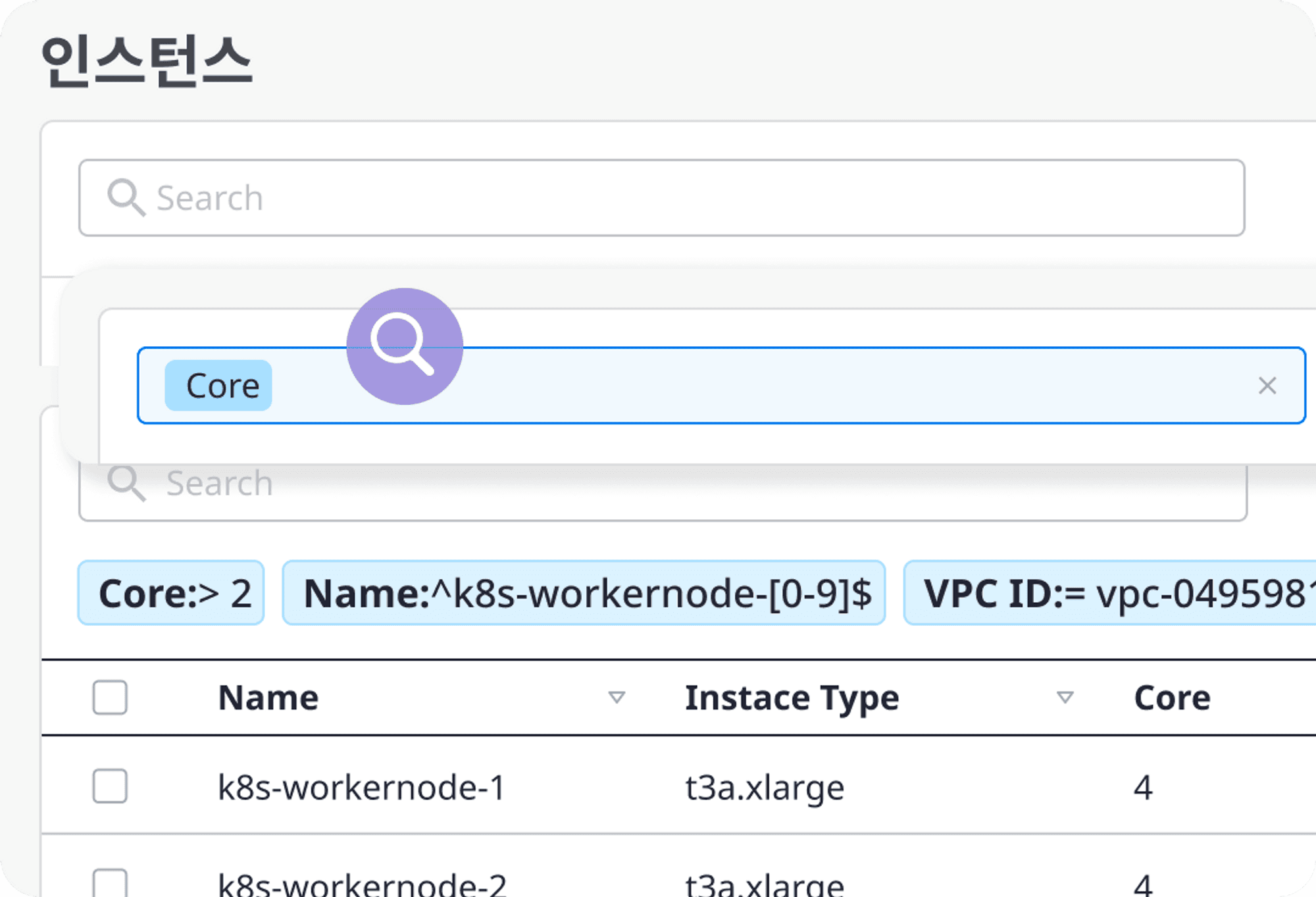Select the 'VPC ID:= vpc-049598' filter chip
The width and height of the screenshot is (1316, 897).
coord(1109,593)
